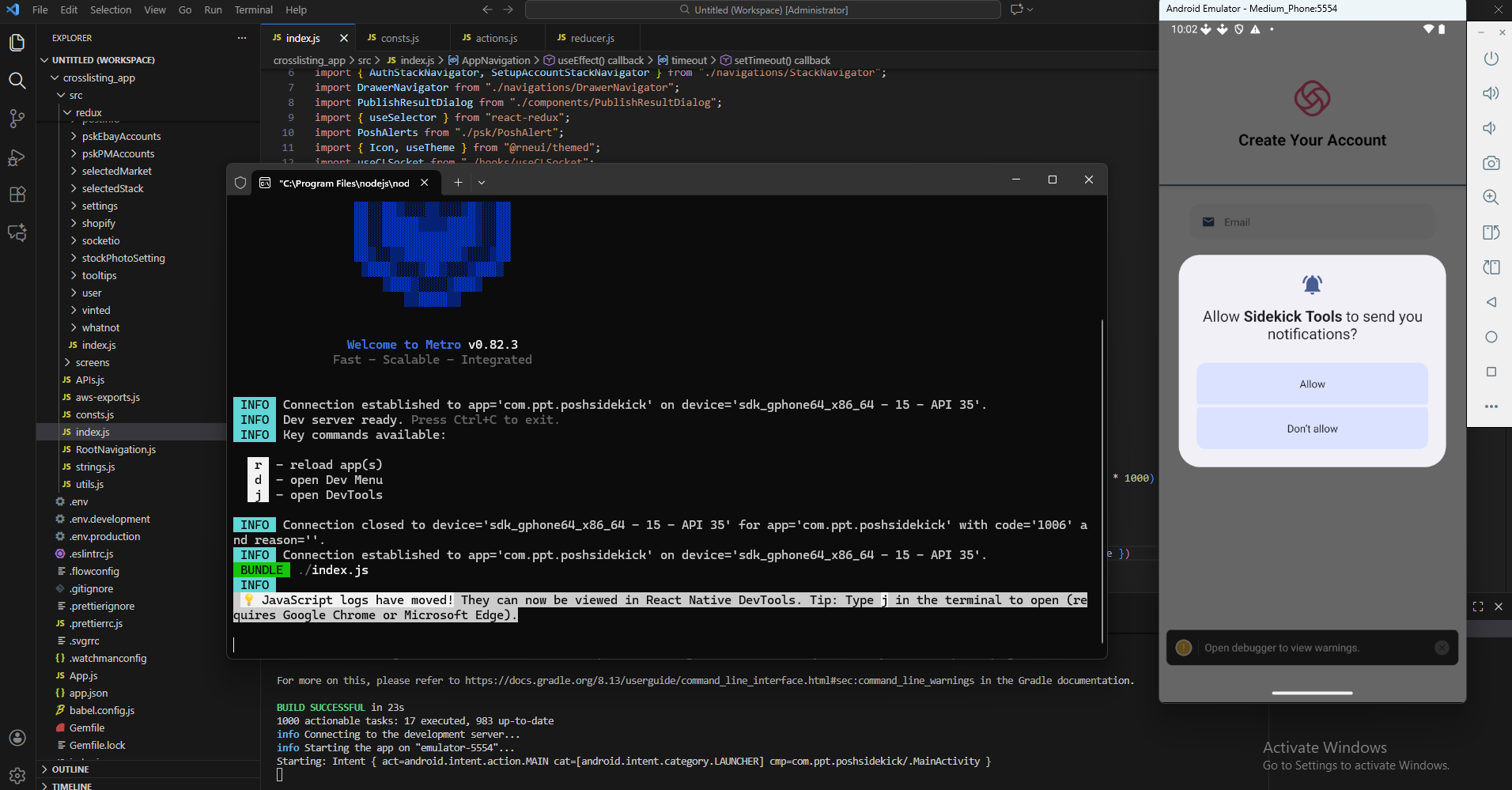Open Gemfile.lock in explorer
Screen dimensions: 1512x790
(96, 745)
